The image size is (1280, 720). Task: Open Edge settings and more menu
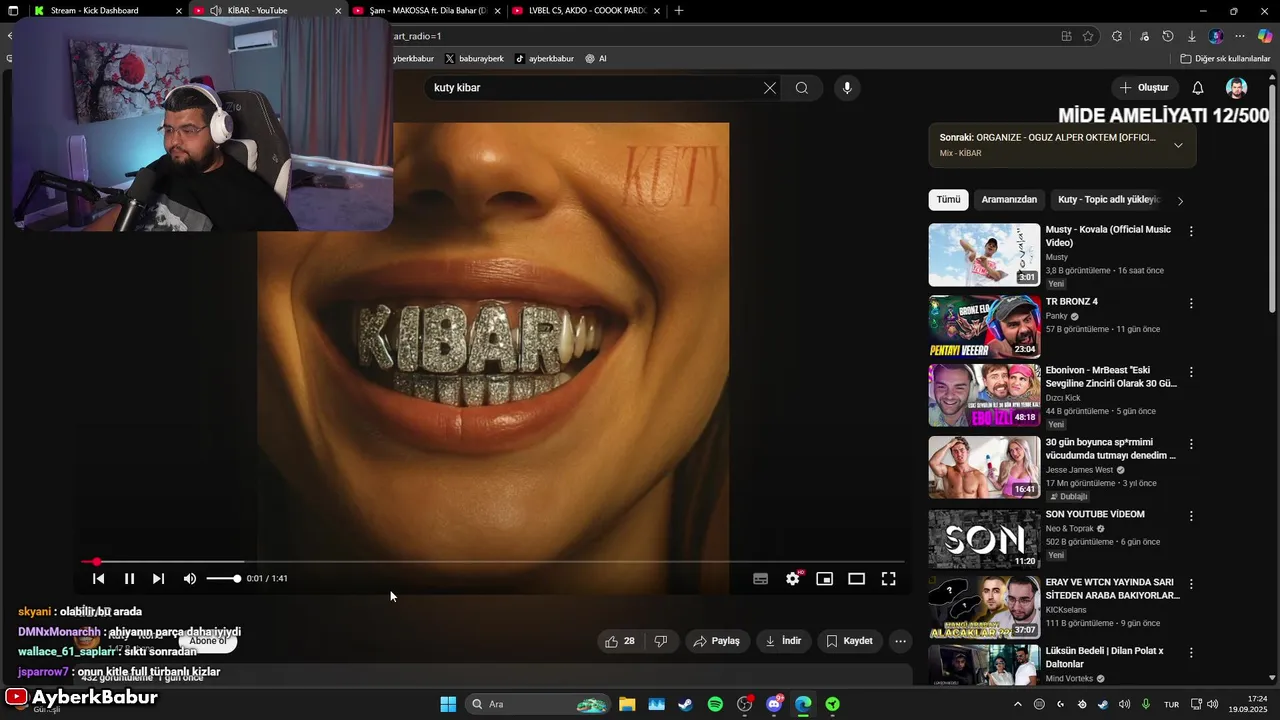coord(1240,36)
